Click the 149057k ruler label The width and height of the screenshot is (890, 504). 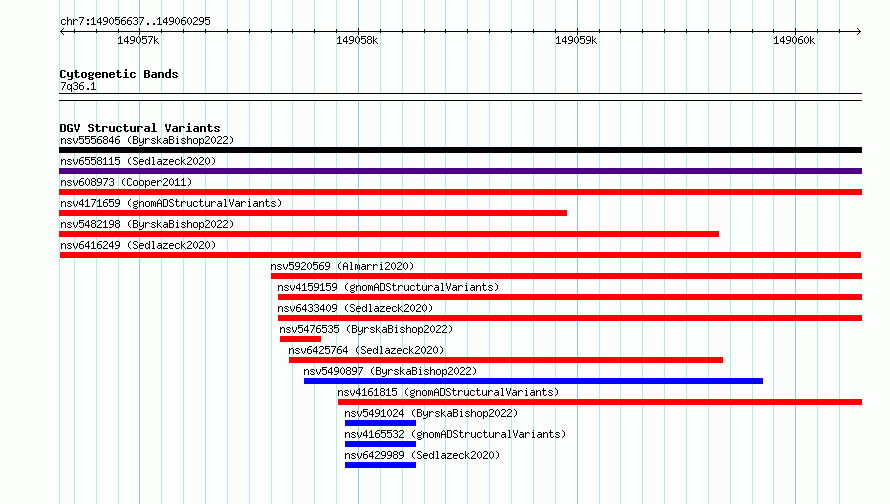point(138,40)
